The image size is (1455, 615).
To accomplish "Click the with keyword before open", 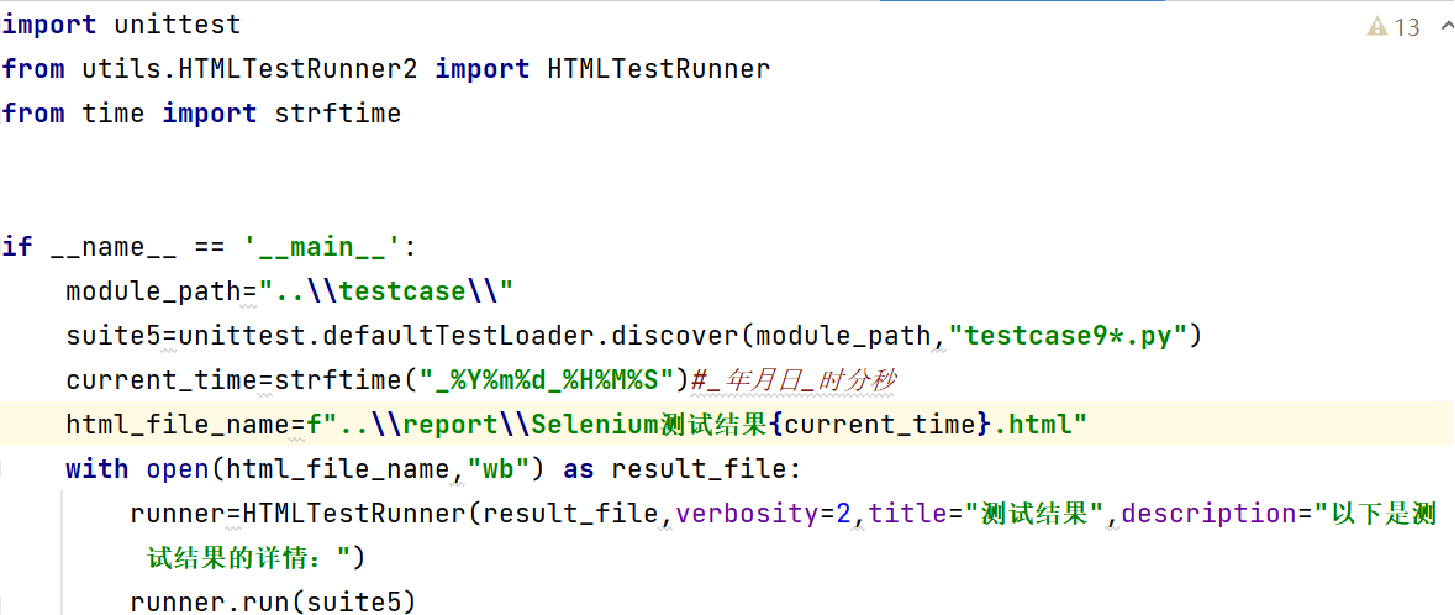I will [97, 469].
